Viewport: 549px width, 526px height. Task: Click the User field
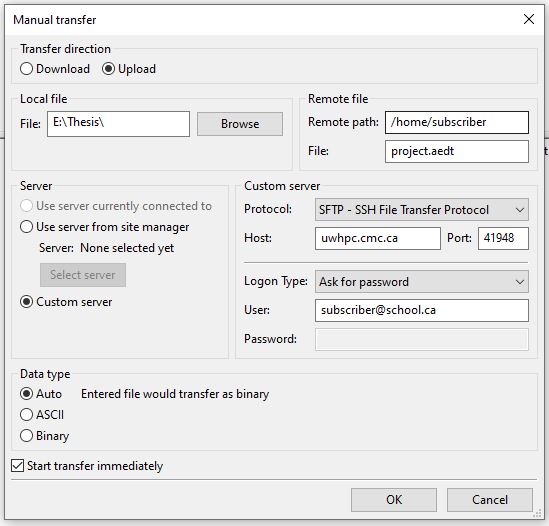[x=422, y=310]
